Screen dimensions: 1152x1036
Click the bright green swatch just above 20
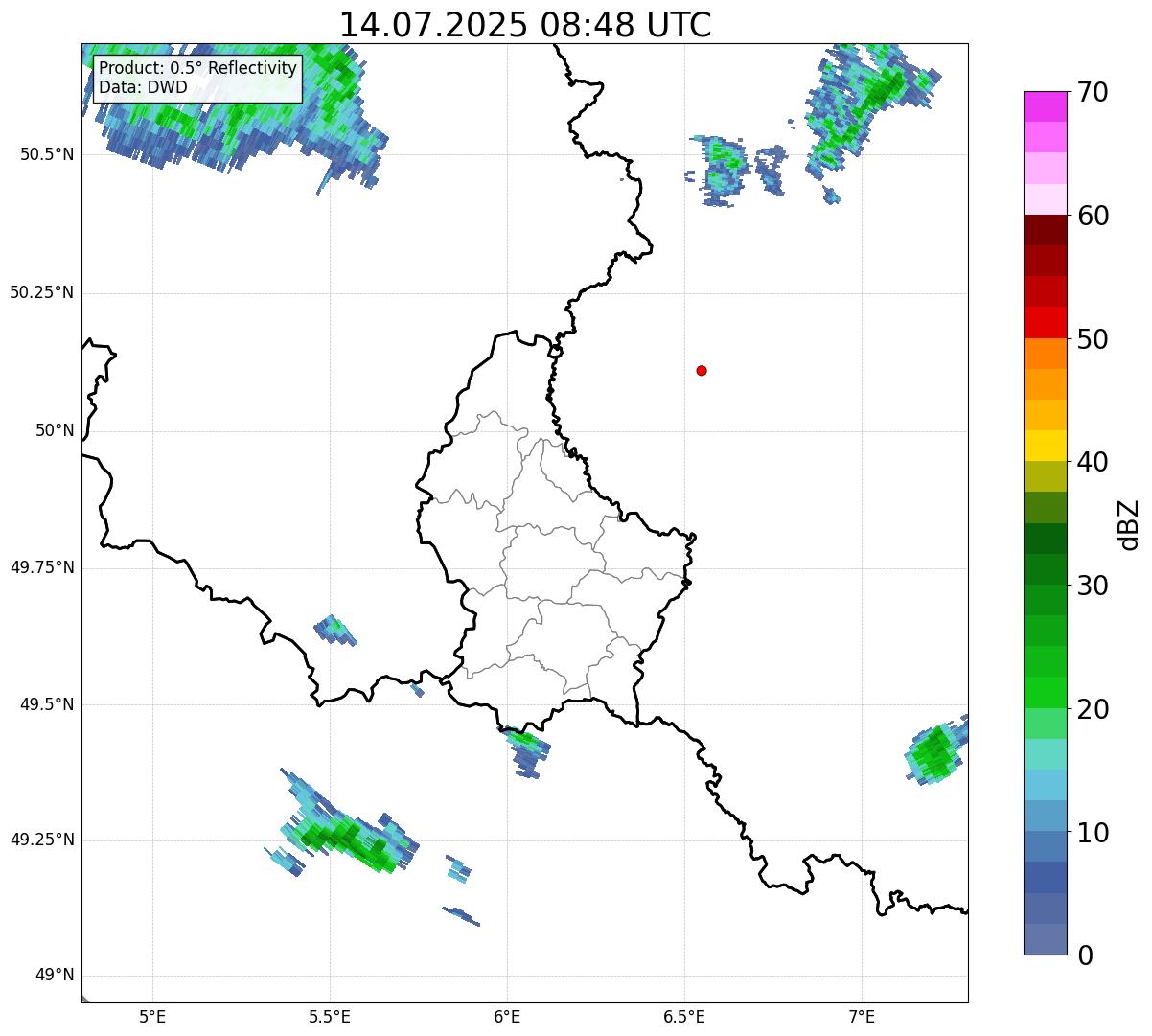click(x=1046, y=692)
